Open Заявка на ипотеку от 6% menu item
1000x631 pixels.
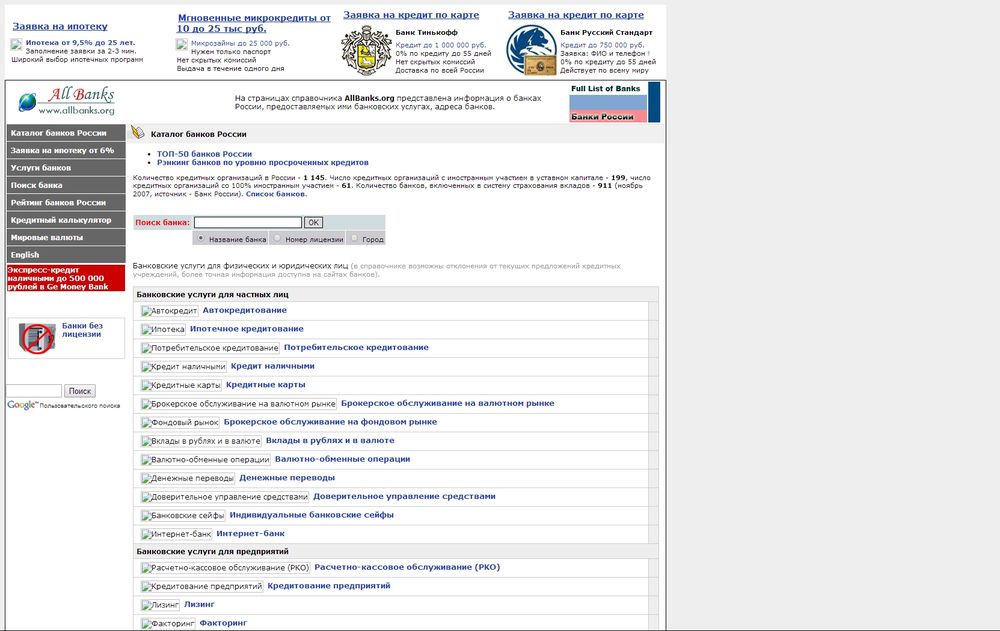coord(66,150)
